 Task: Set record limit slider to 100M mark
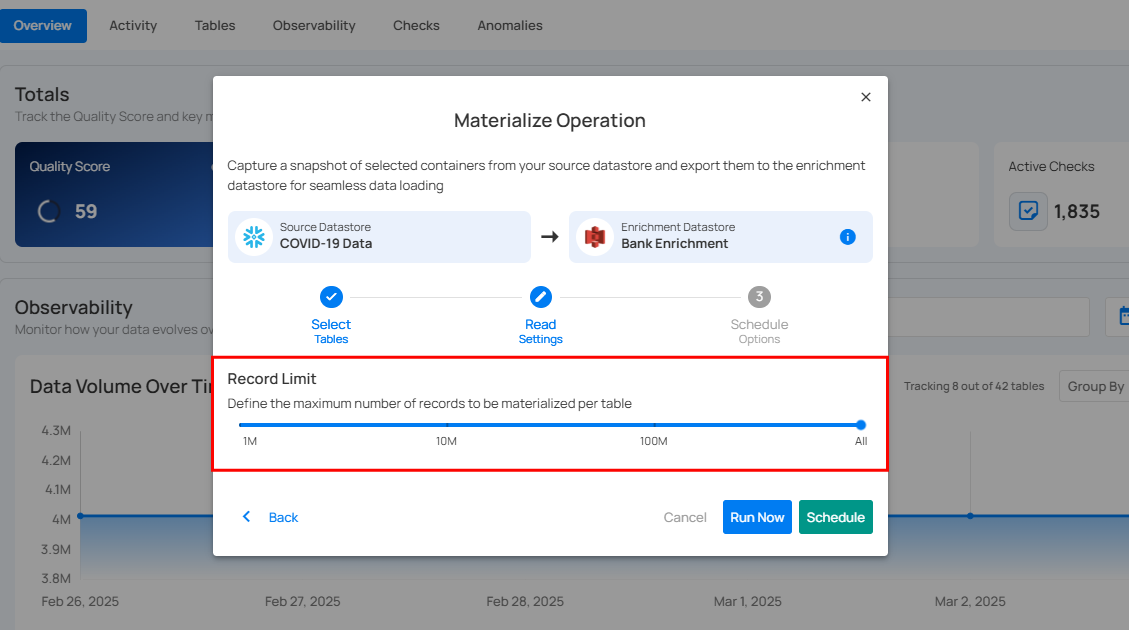(x=654, y=425)
